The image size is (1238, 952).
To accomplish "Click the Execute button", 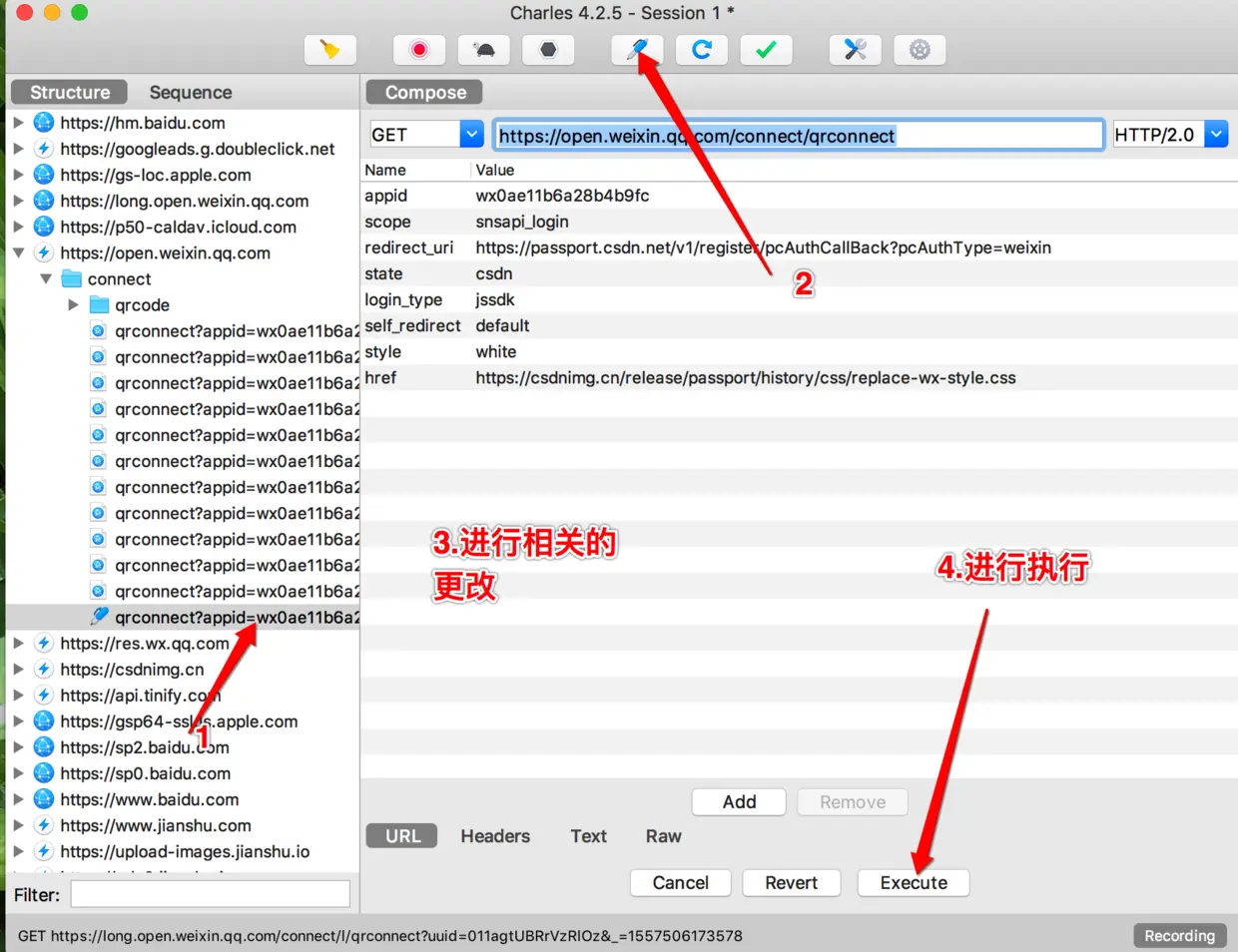I will point(914,882).
